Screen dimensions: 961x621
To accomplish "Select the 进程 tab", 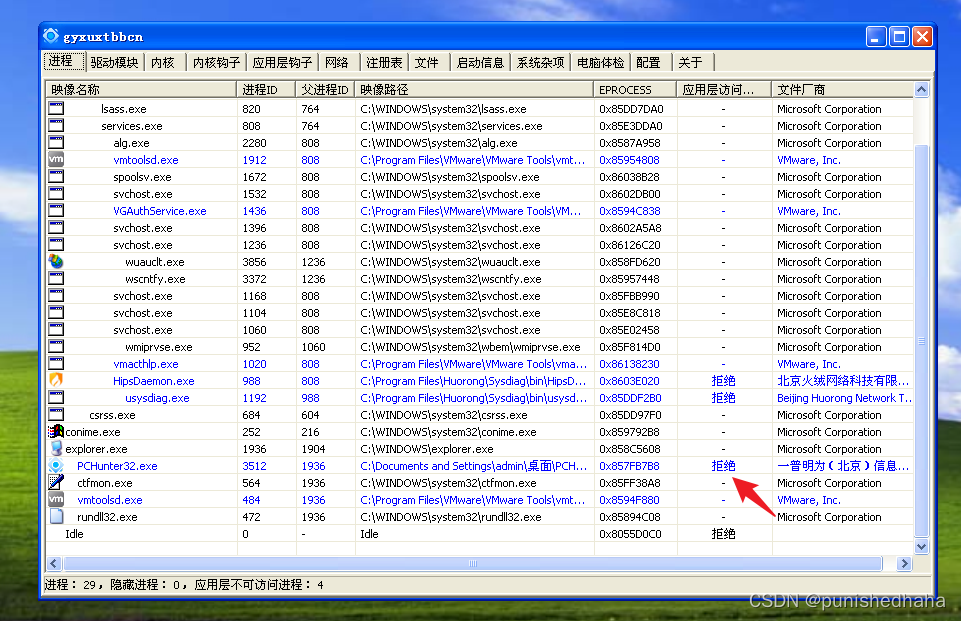I will point(63,61).
